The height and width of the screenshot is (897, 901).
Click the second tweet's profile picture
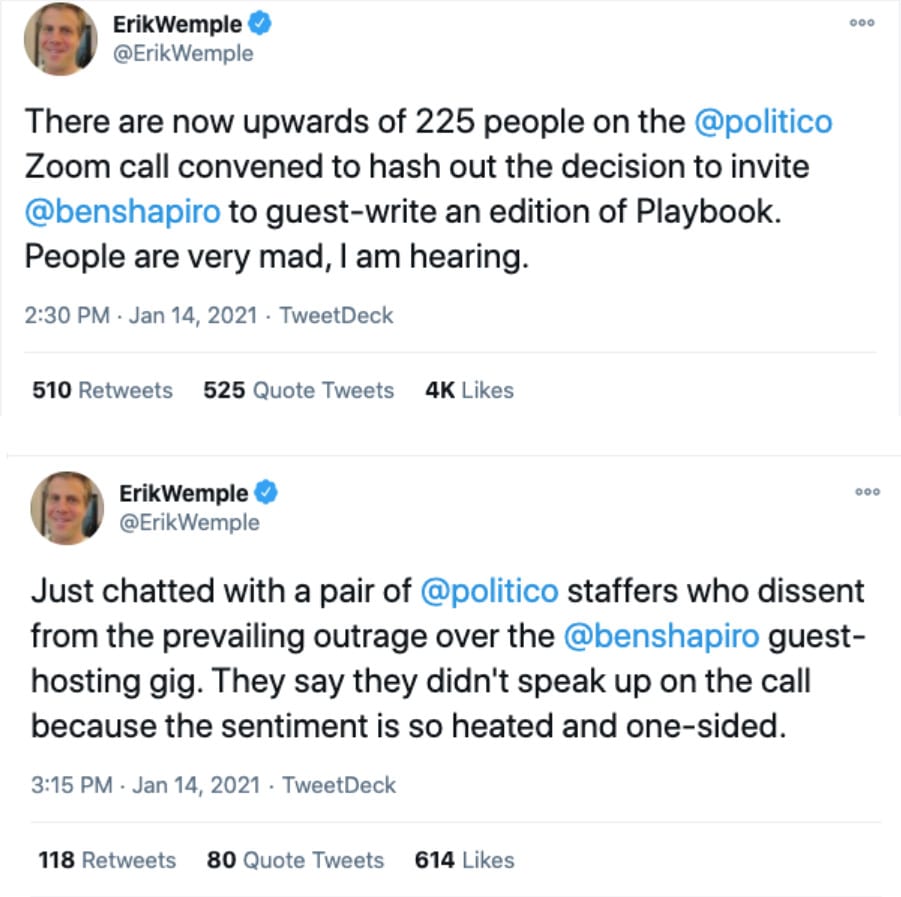67,507
